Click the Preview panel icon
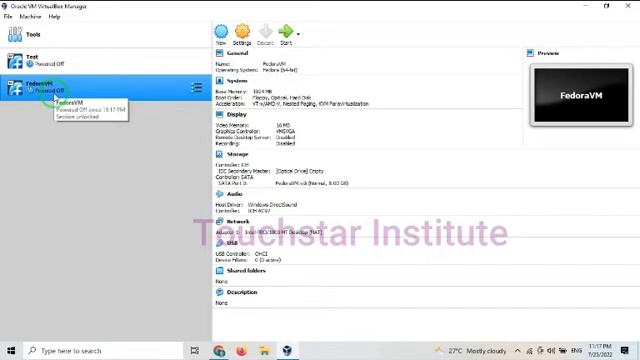640x360 pixels. click(530, 53)
